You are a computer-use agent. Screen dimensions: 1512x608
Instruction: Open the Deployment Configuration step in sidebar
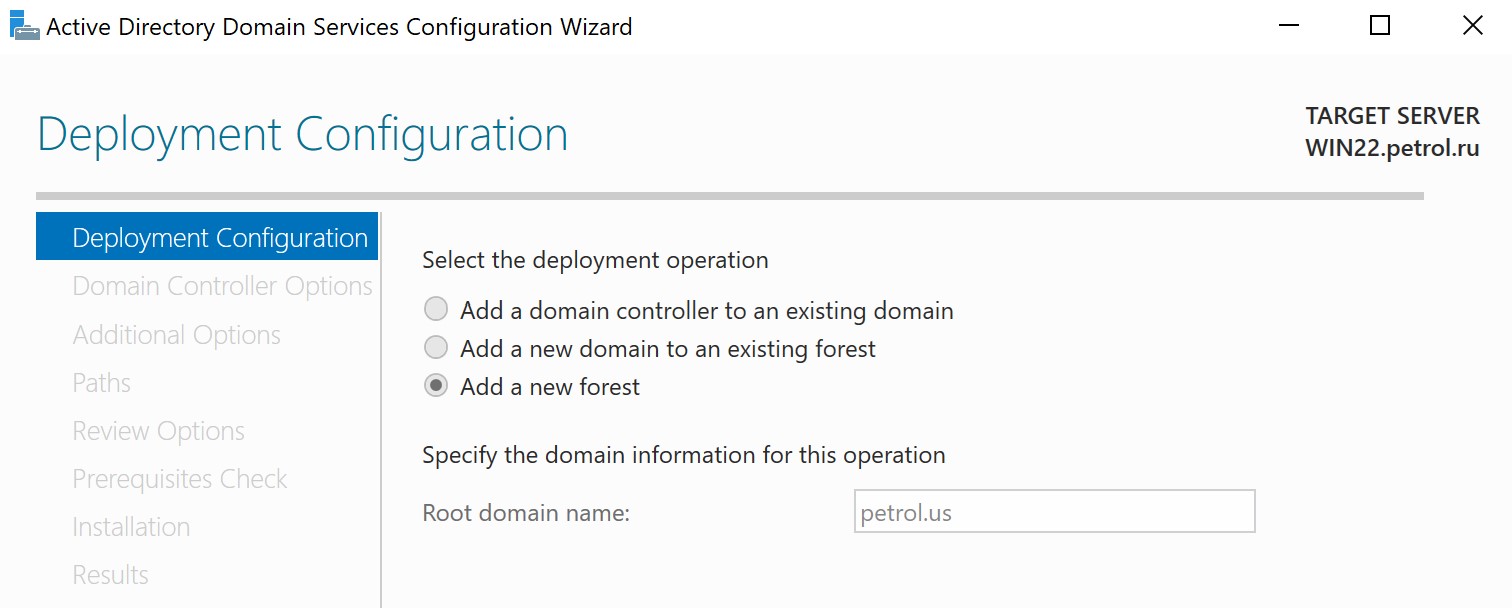click(207, 237)
